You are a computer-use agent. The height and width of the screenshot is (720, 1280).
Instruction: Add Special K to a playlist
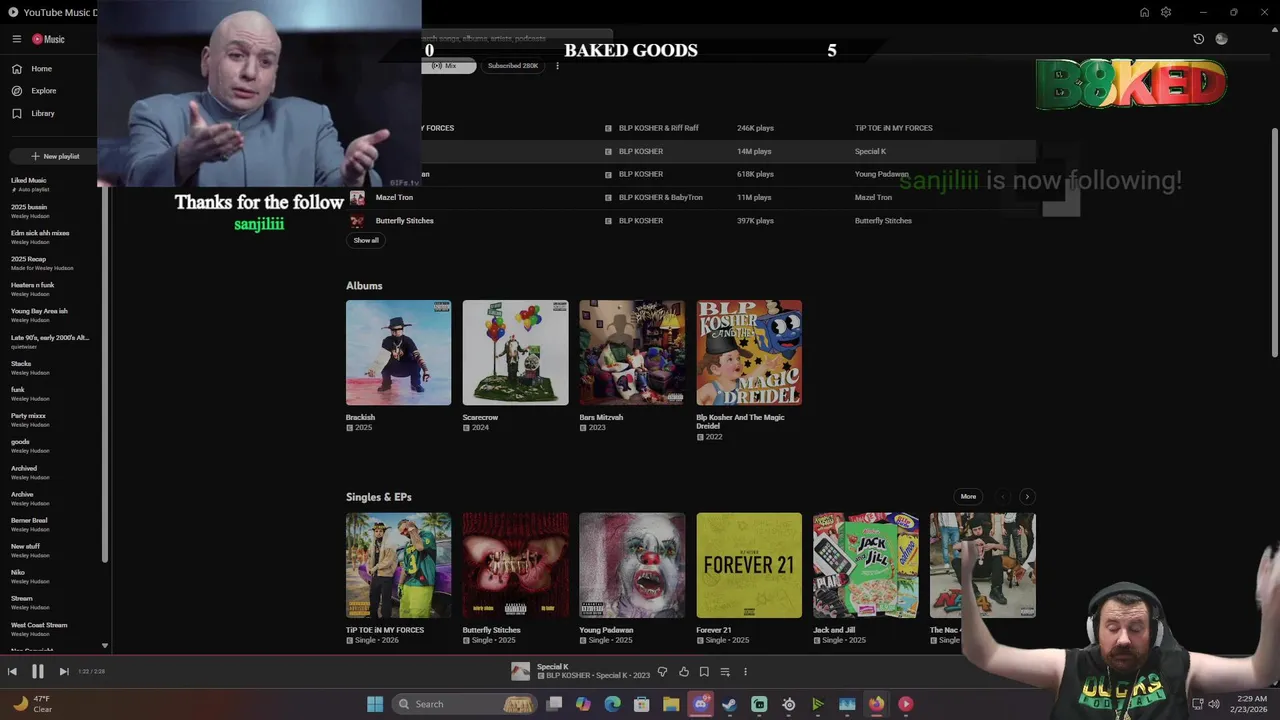click(725, 672)
